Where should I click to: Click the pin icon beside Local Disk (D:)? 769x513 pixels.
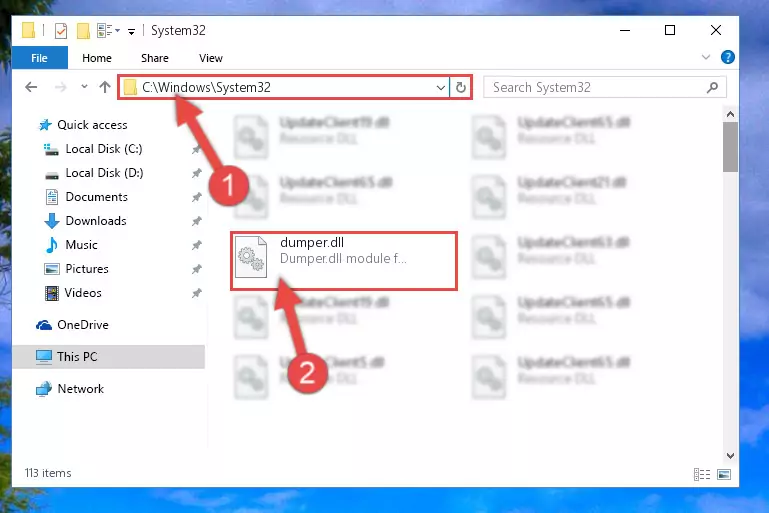point(196,173)
